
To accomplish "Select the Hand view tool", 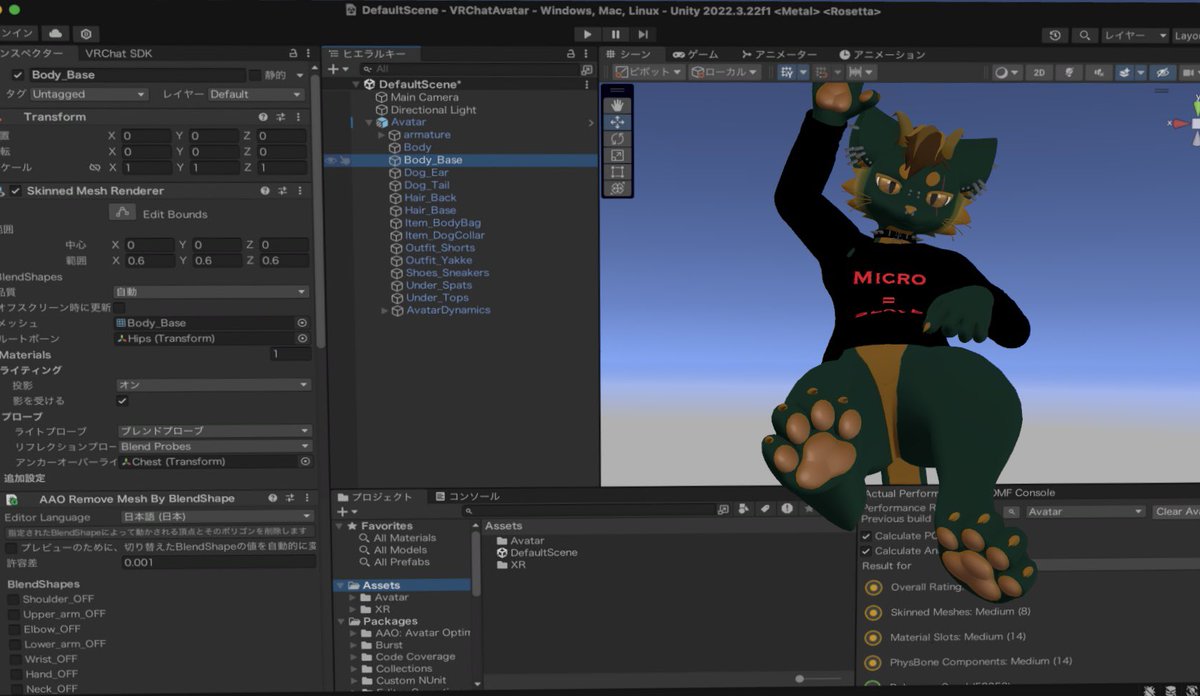I will click(x=617, y=105).
